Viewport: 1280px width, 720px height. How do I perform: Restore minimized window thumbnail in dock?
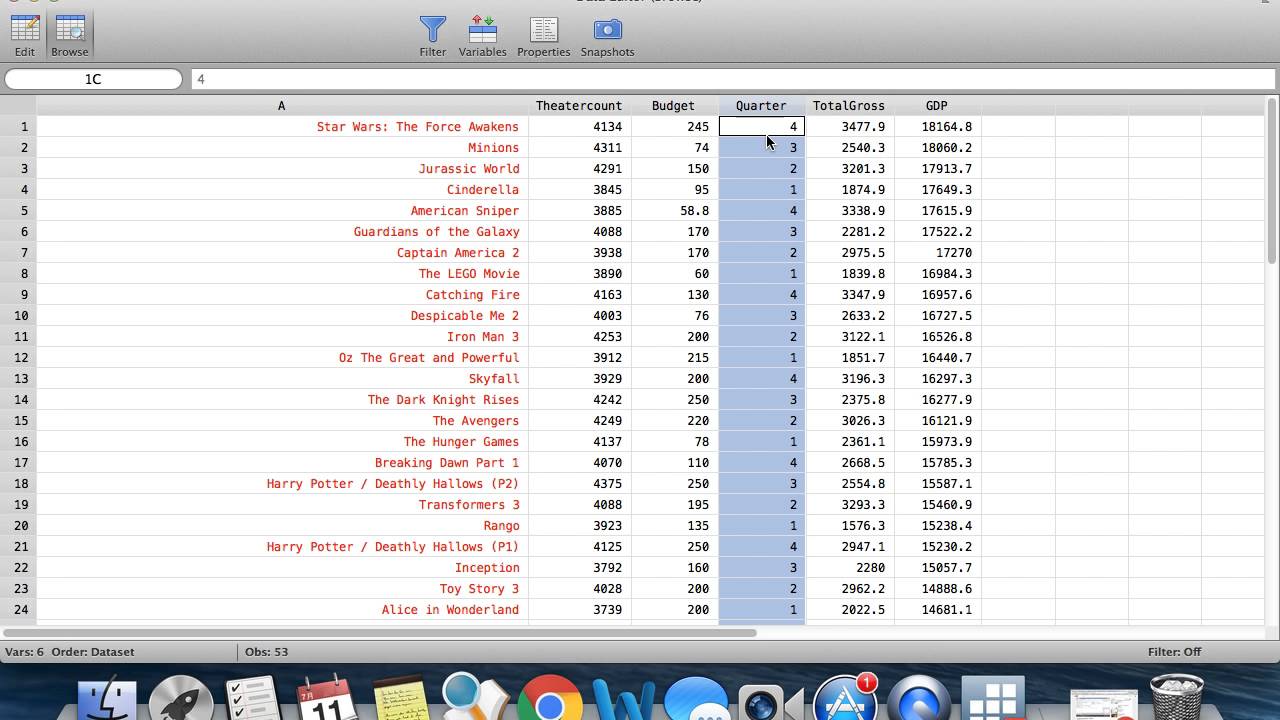click(1103, 704)
